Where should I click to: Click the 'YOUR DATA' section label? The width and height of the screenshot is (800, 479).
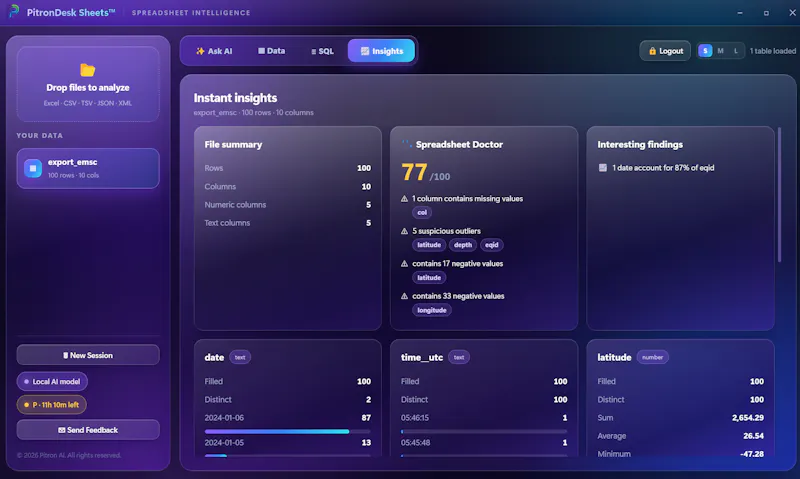point(39,136)
